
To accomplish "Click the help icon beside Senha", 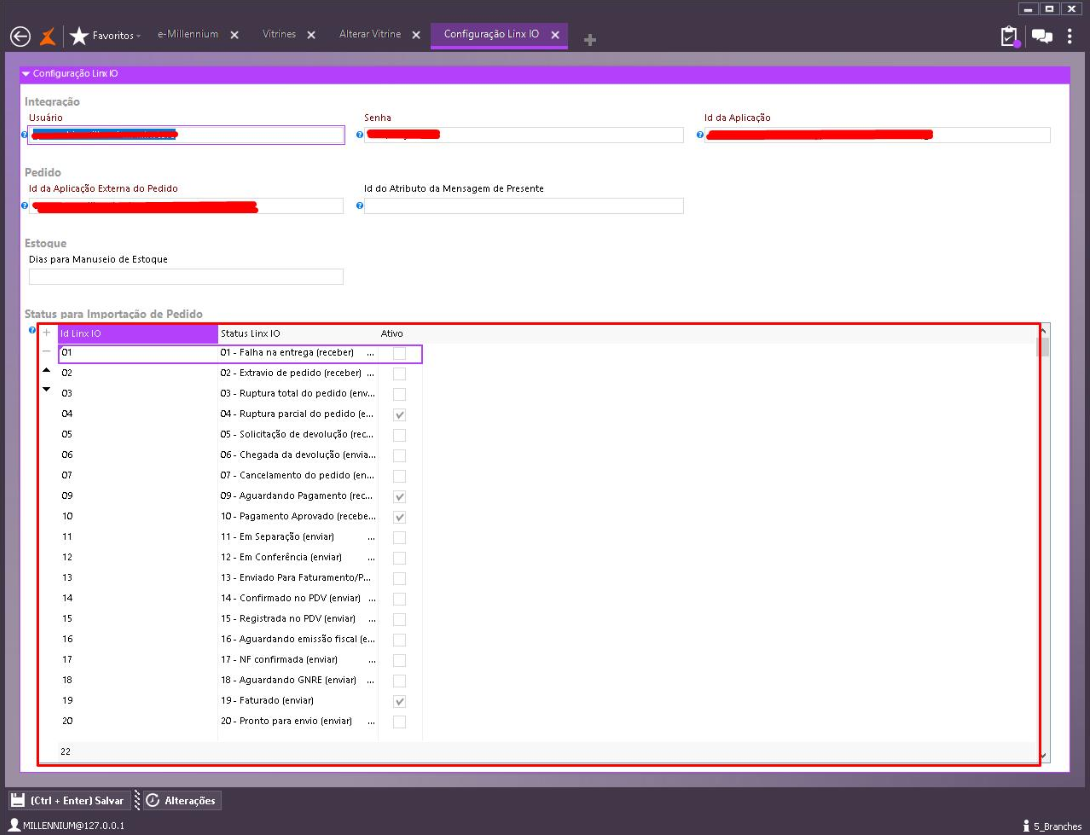I will [x=359, y=135].
